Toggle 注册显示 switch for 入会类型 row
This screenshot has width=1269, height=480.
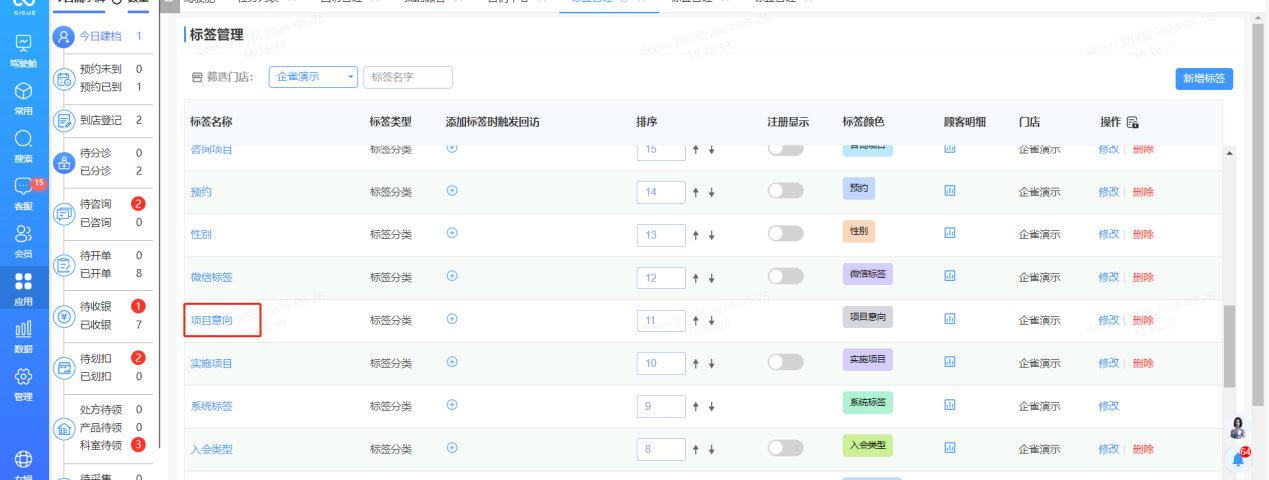coord(785,449)
